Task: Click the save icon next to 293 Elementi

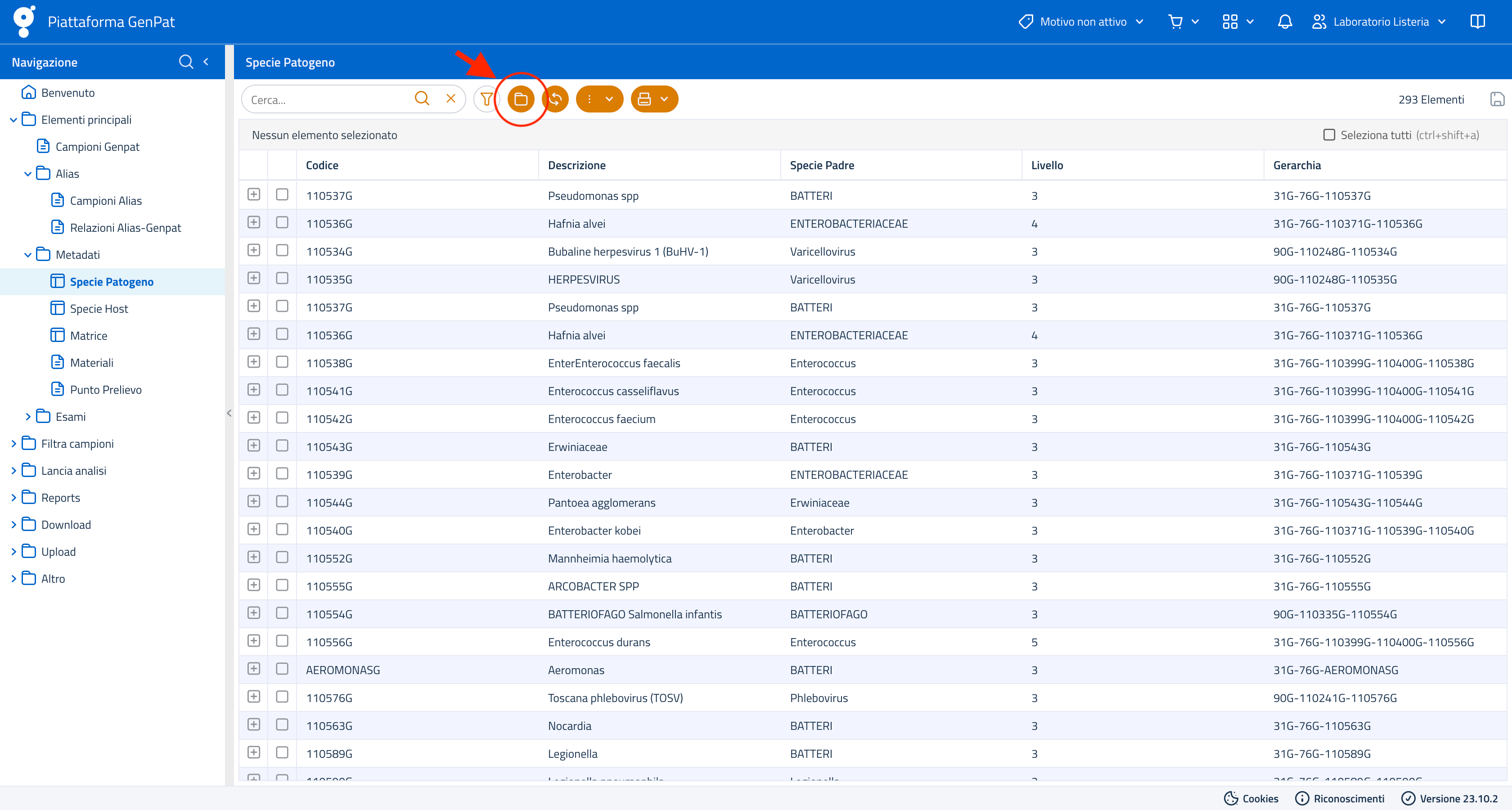Action: tap(1496, 99)
